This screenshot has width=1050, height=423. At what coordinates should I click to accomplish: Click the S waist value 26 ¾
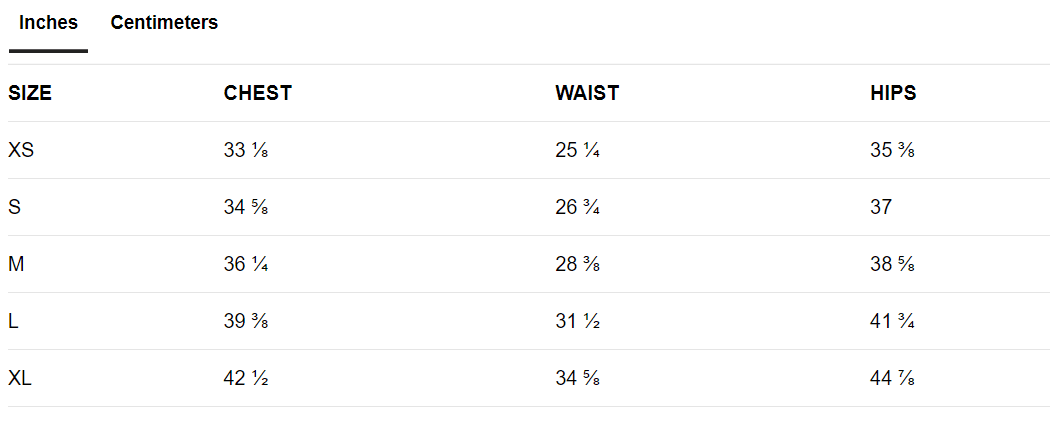(578, 208)
